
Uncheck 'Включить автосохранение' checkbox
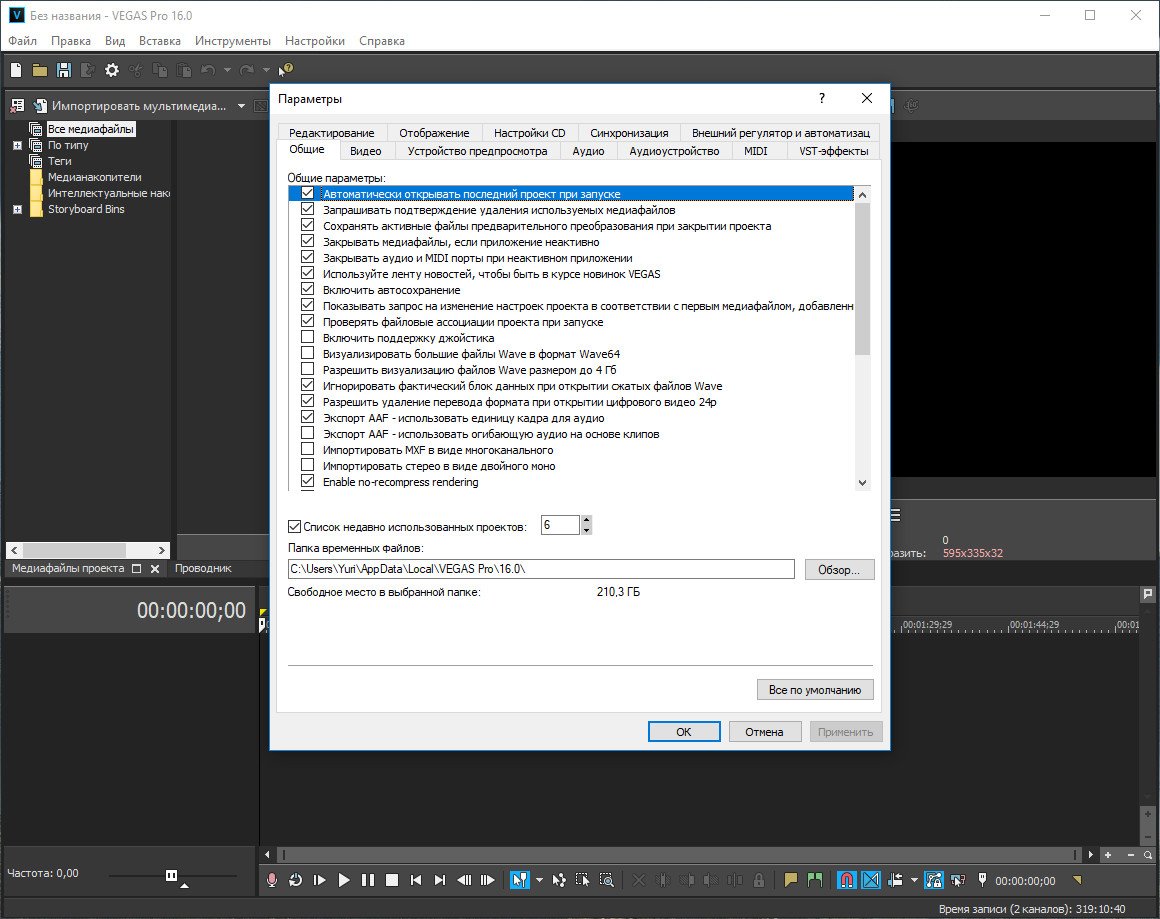[x=308, y=290]
